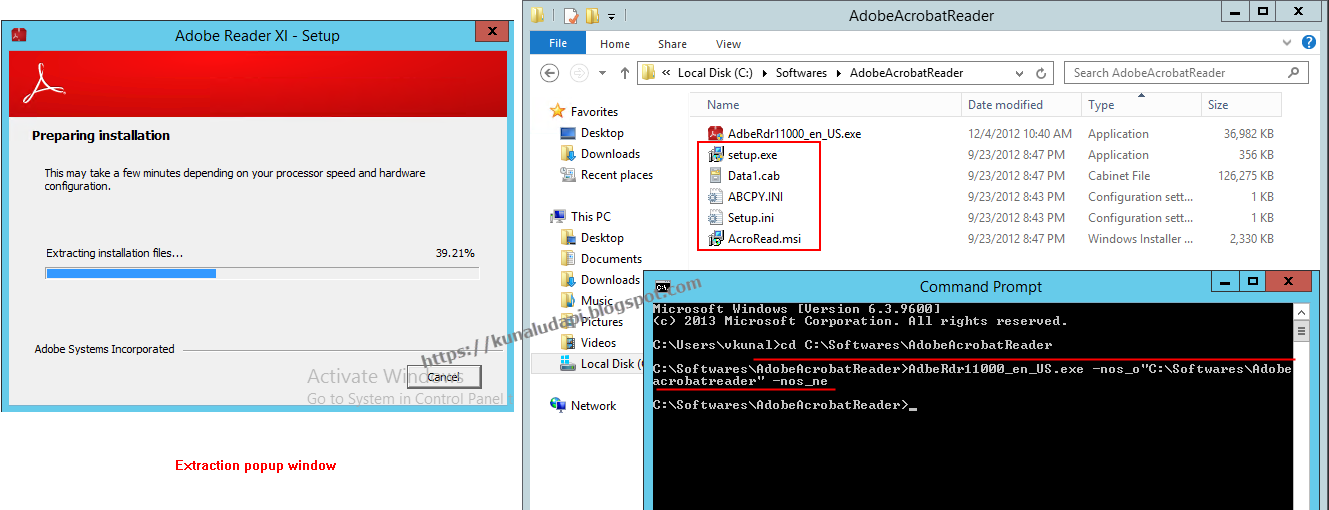This screenshot has height=510, width=1329.
Task: Click the Cabinet File type cell
Action: coord(1119,176)
